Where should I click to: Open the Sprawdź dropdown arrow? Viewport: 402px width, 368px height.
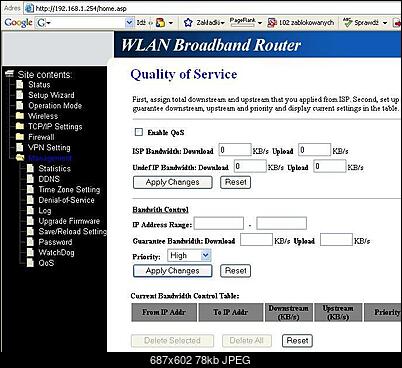[x=385, y=23]
